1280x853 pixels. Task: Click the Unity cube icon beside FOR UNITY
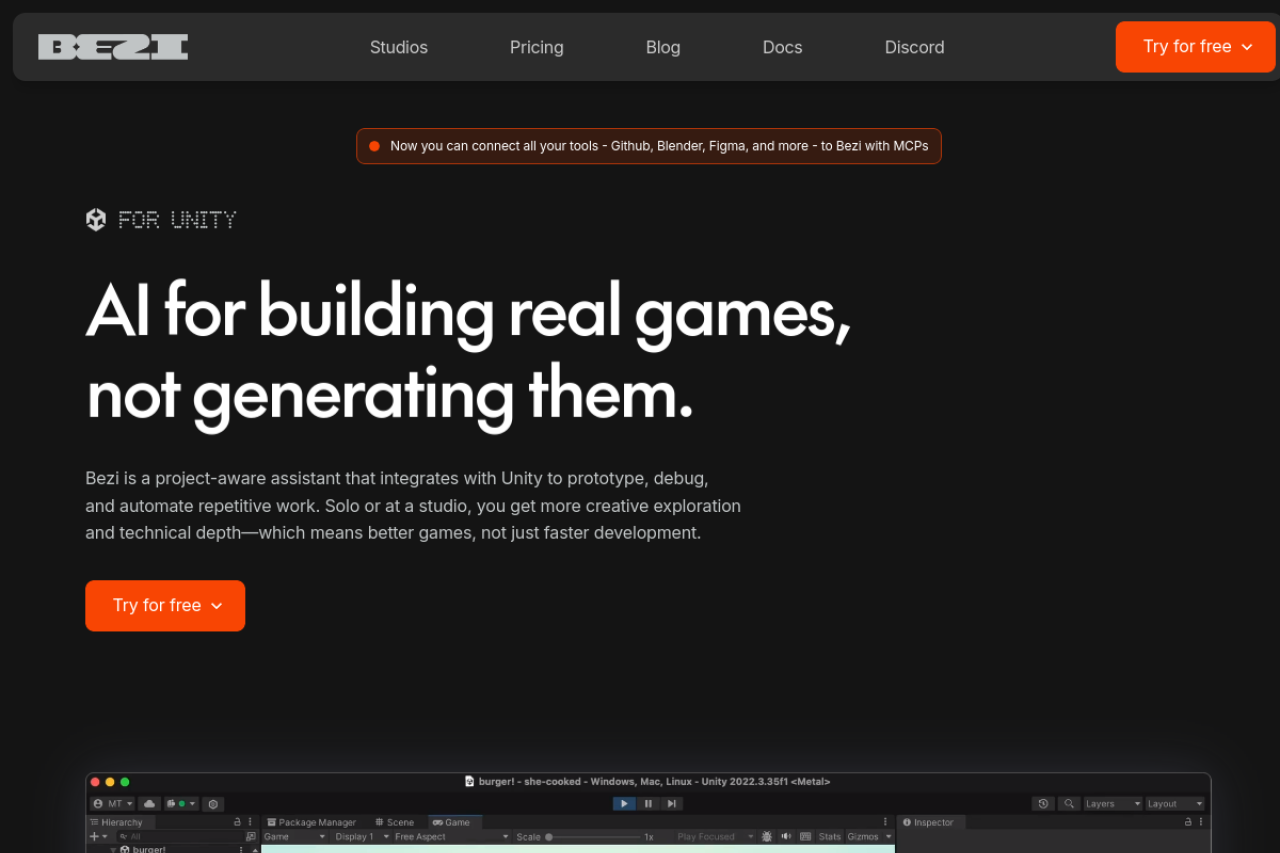pyautogui.click(x=96, y=219)
